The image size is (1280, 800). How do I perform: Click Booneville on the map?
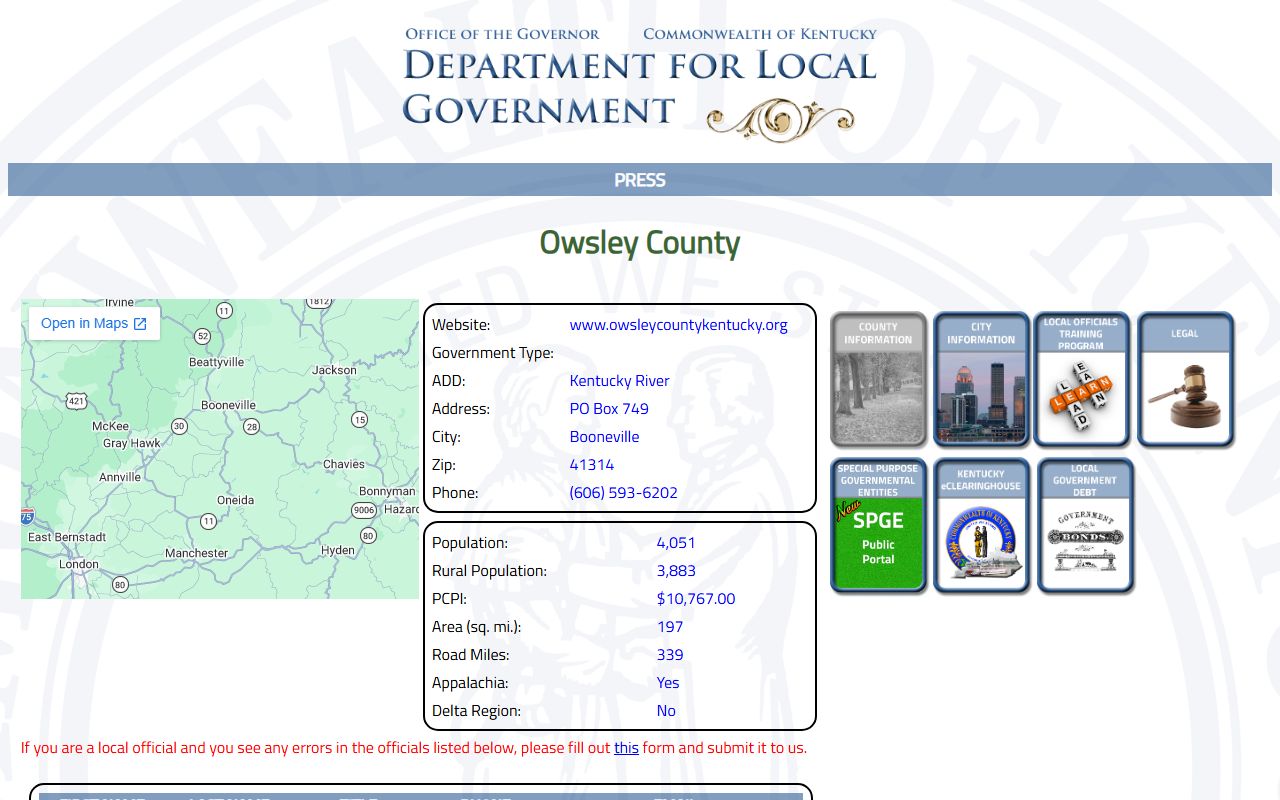click(x=228, y=405)
